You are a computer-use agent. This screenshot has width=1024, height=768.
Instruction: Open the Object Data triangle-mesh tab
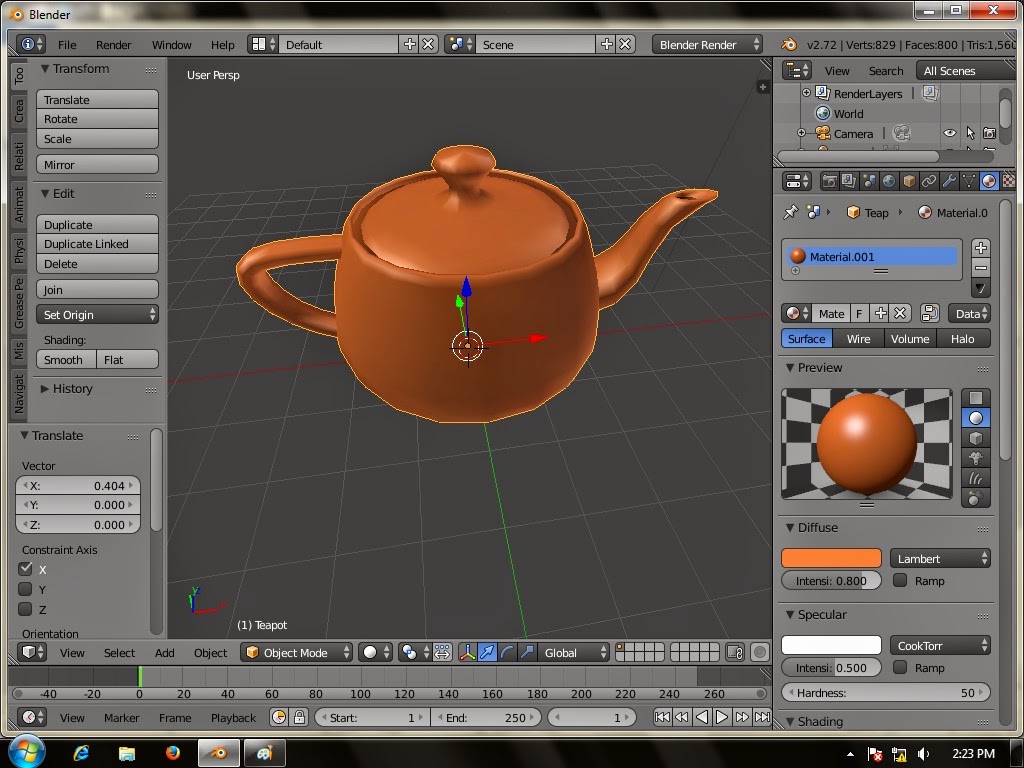[x=969, y=181]
